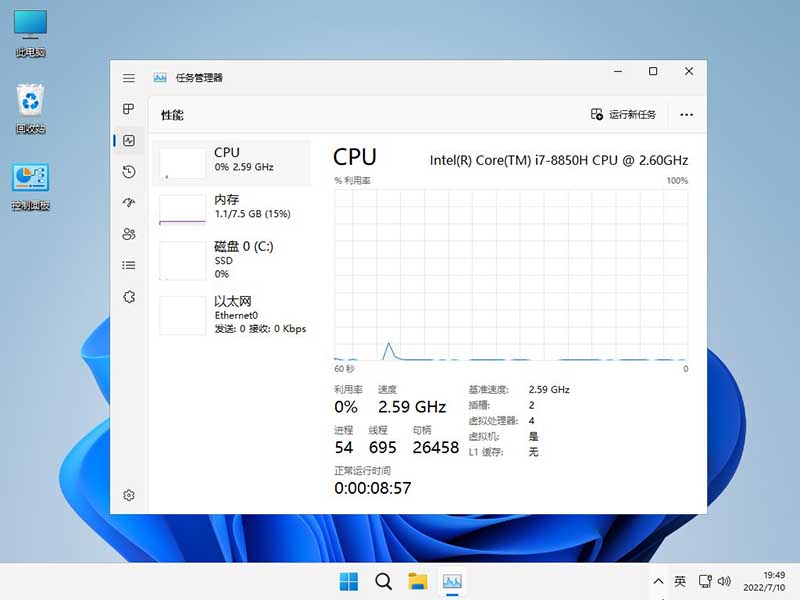The image size is (800, 600).
Task: Open the Windows Start menu
Action: click(349, 581)
